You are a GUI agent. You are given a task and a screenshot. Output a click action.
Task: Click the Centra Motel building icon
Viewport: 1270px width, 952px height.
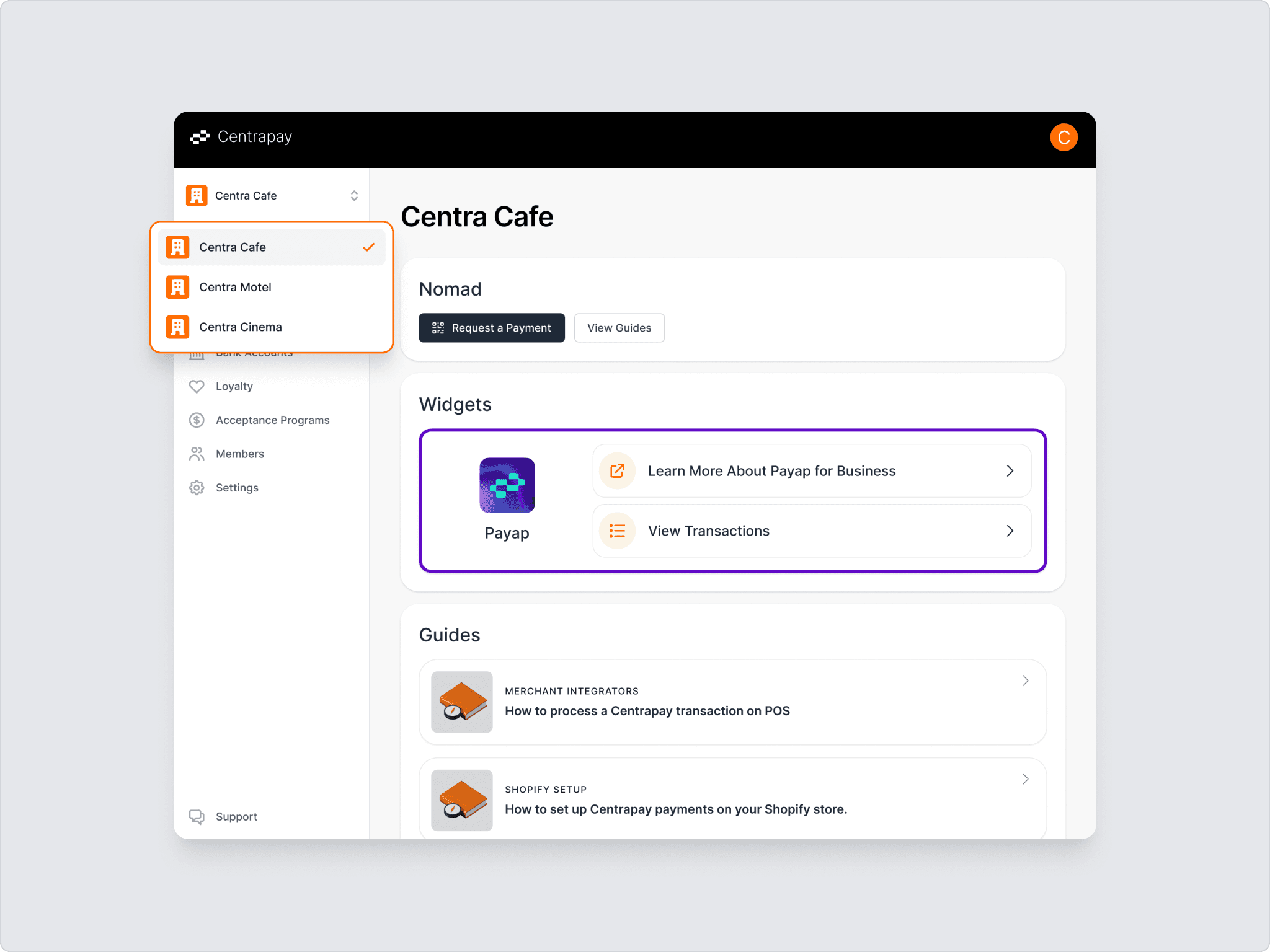[177, 287]
